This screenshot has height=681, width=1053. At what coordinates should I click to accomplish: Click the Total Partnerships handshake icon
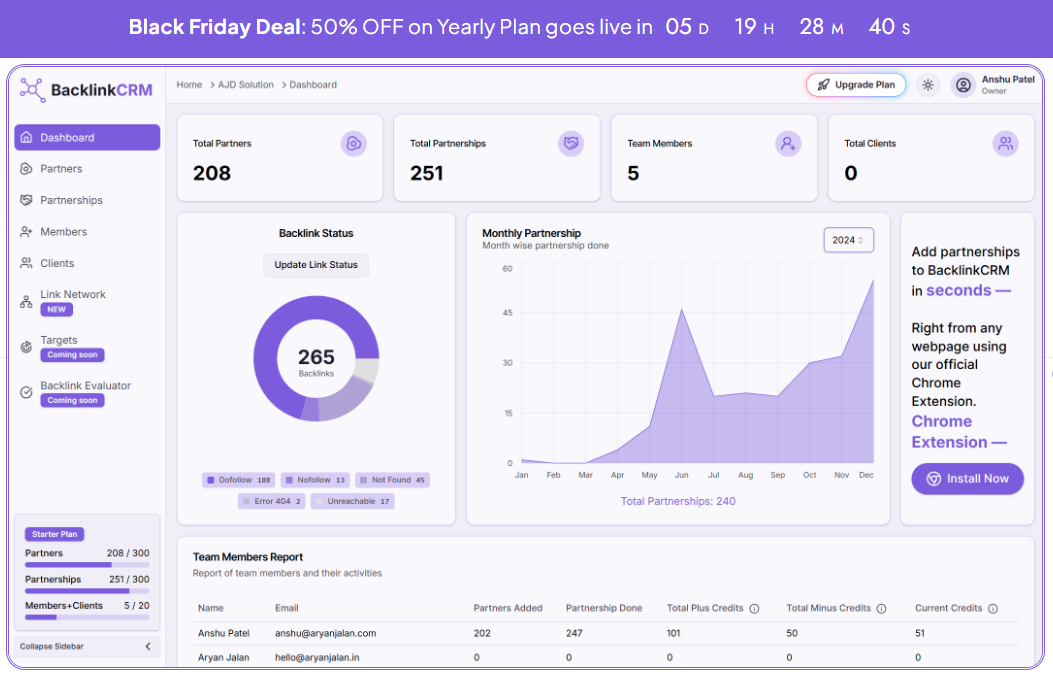(570, 144)
